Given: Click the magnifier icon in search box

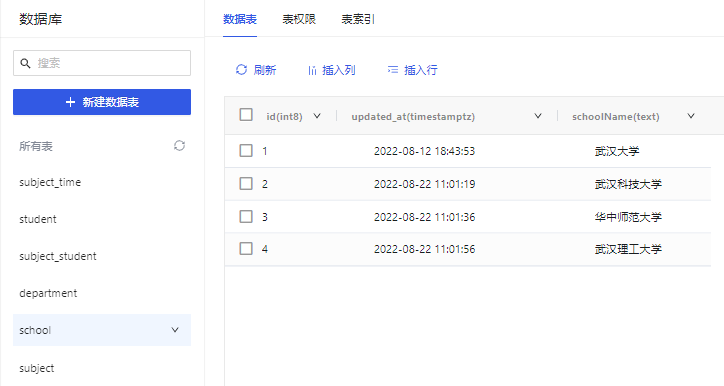Looking at the screenshot, I should (25, 63).
